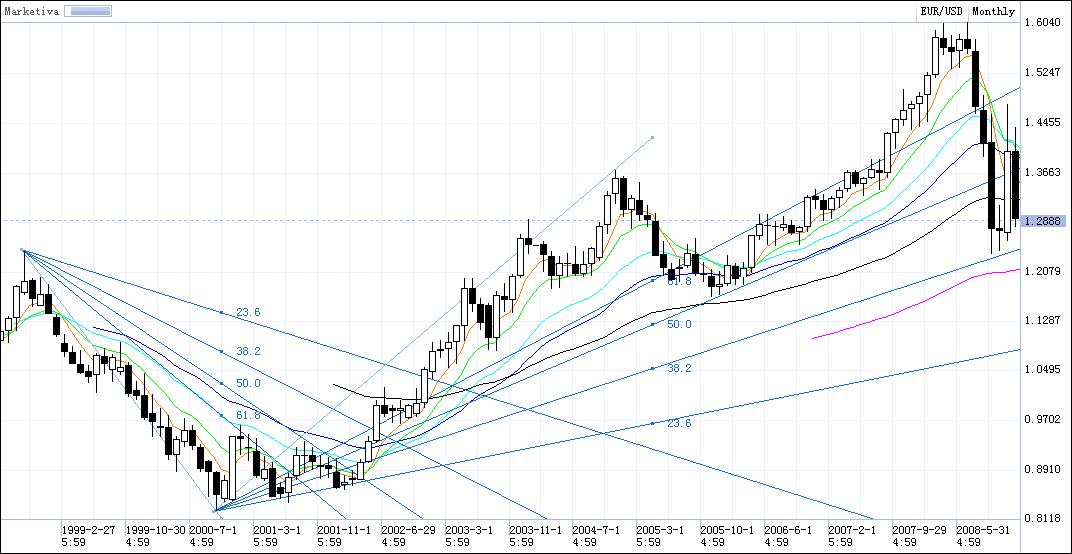Click the 2008-5-31 date label
This screenshot has width=1072, height=554.
[983, 530]
